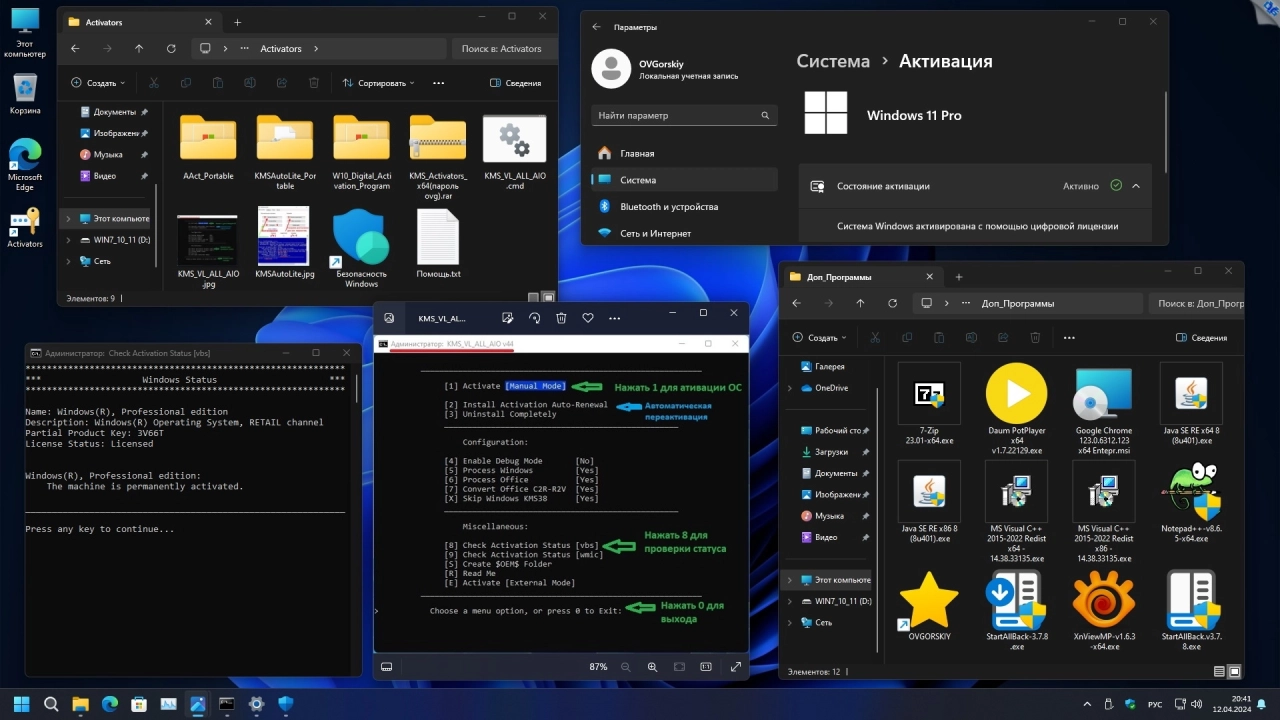Image resolution: width=1280 pixels, height=720 pixels.
Task: Open three-dot menu in Доп_Программы toolbar
Action: tap(1067, 338)
